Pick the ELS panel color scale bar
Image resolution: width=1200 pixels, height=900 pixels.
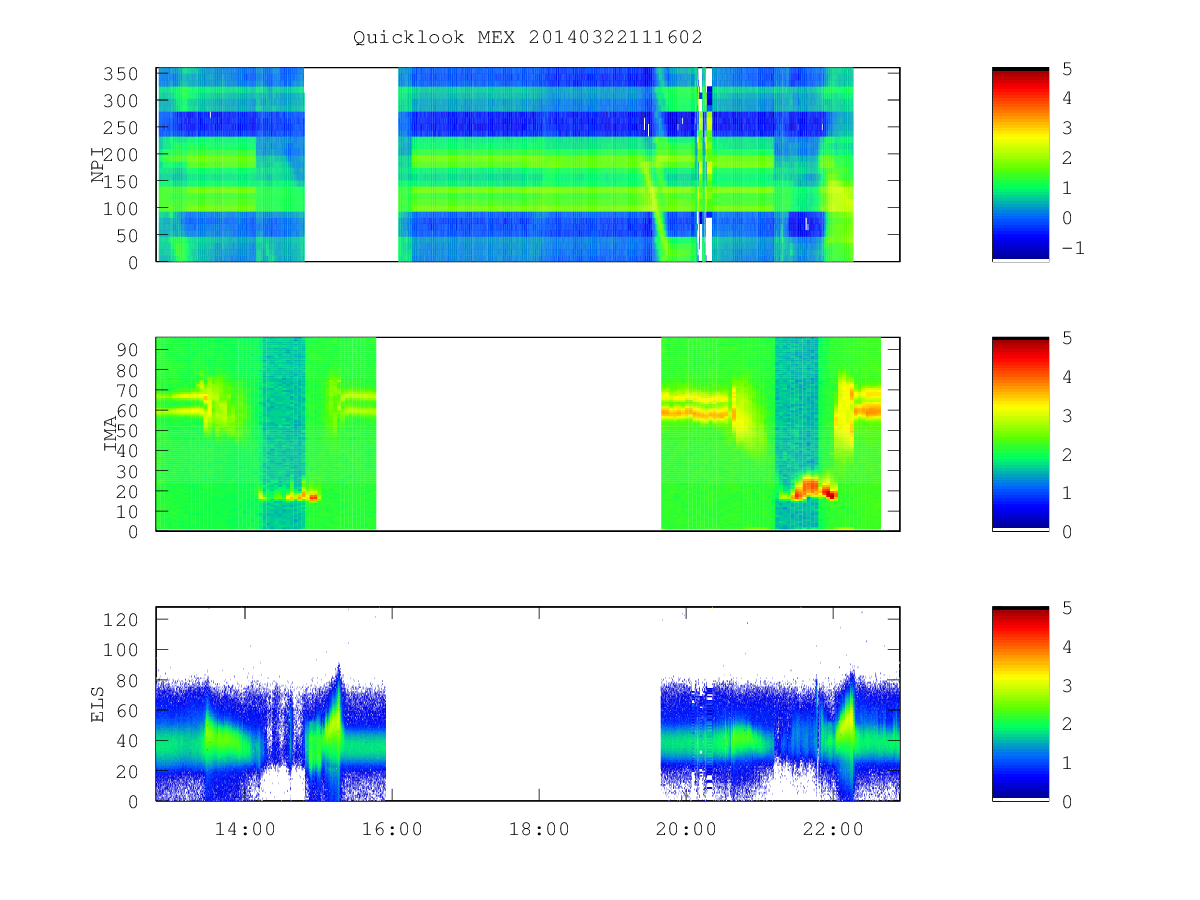[x=1020, y=703]
